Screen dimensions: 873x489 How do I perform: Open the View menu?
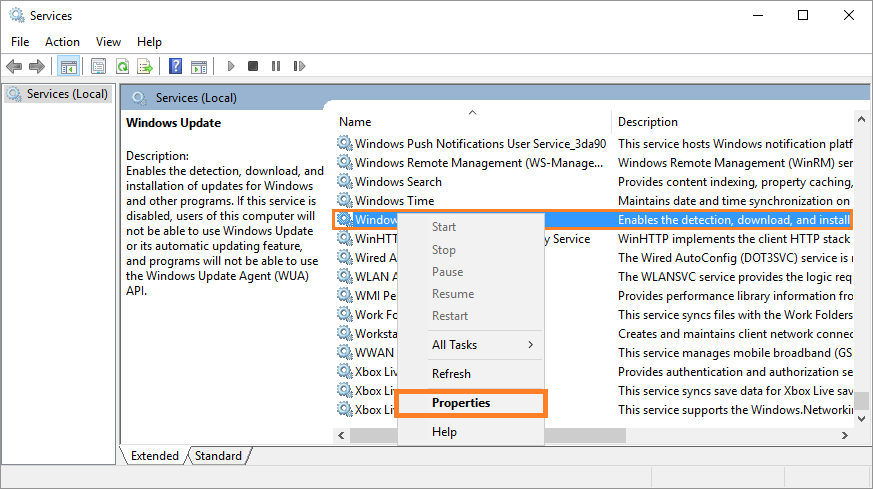pyautogui.click(x=108, y=42)
